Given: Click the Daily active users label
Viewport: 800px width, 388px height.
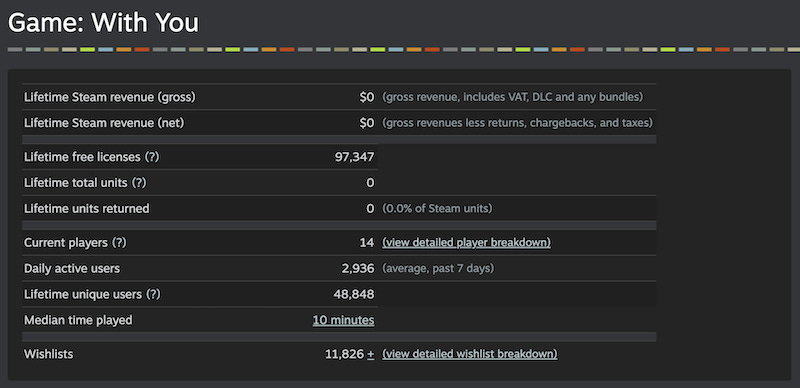Looking at the screenshot, I should (72, 269).
